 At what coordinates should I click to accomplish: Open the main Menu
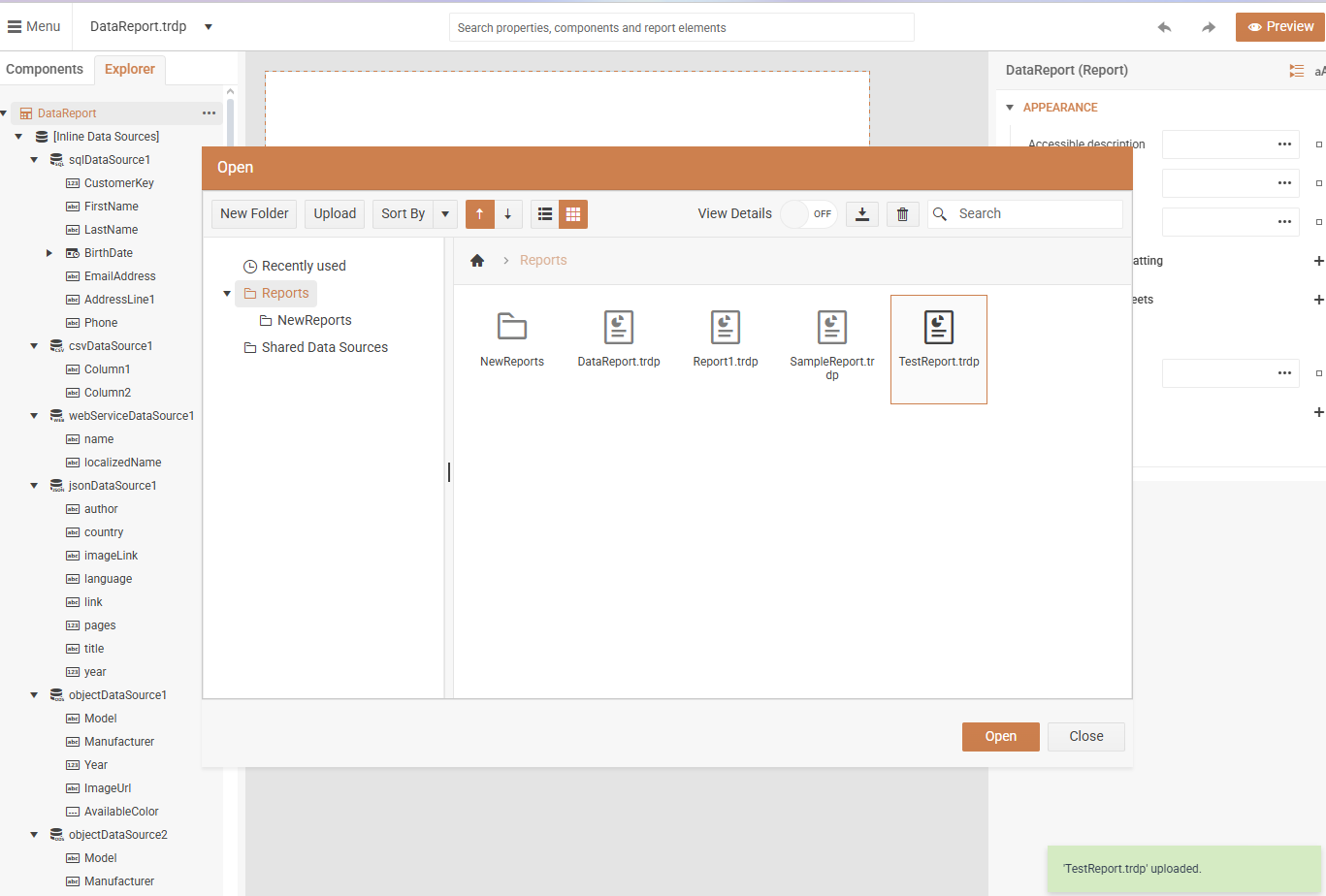click(34, 27)
